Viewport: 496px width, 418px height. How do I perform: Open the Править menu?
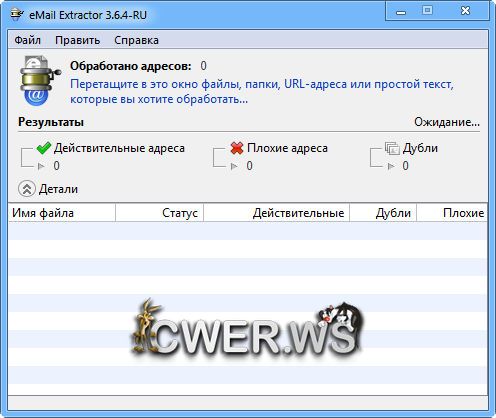[77, 40]
